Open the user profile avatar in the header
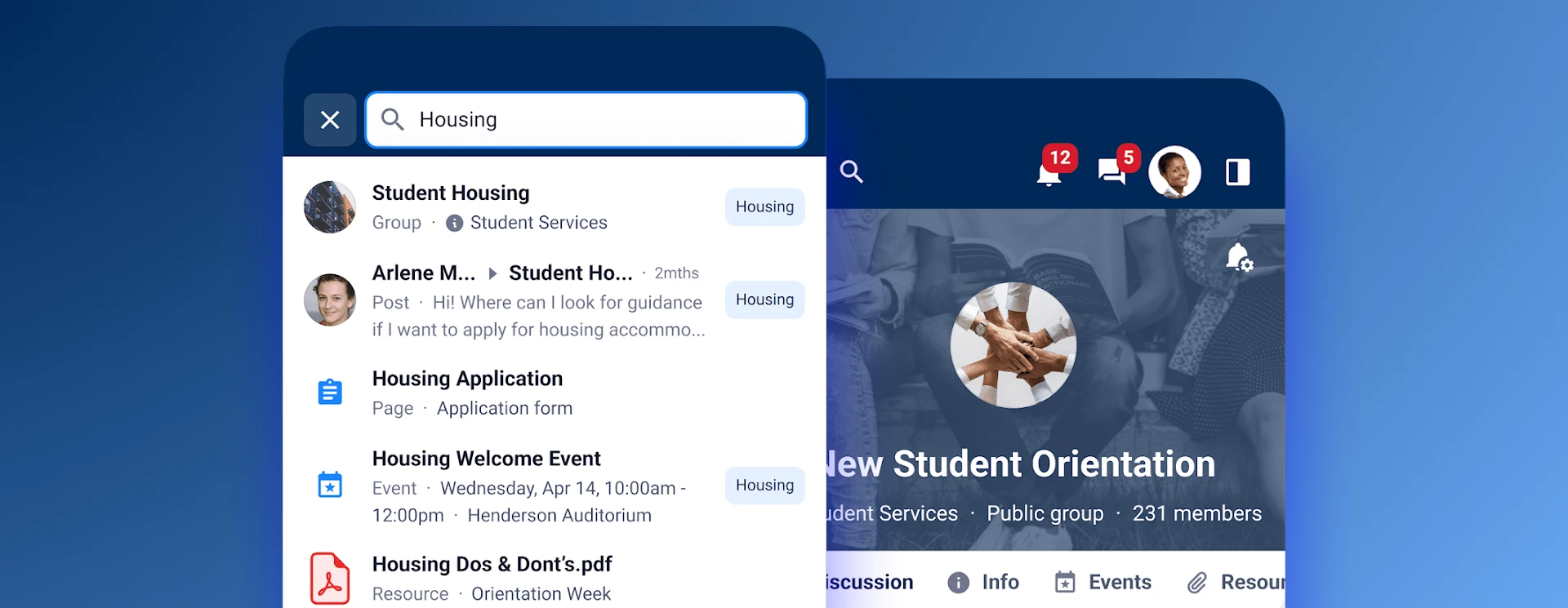The width and height of the screenshot is (1568, 608). pos(1174,172)
